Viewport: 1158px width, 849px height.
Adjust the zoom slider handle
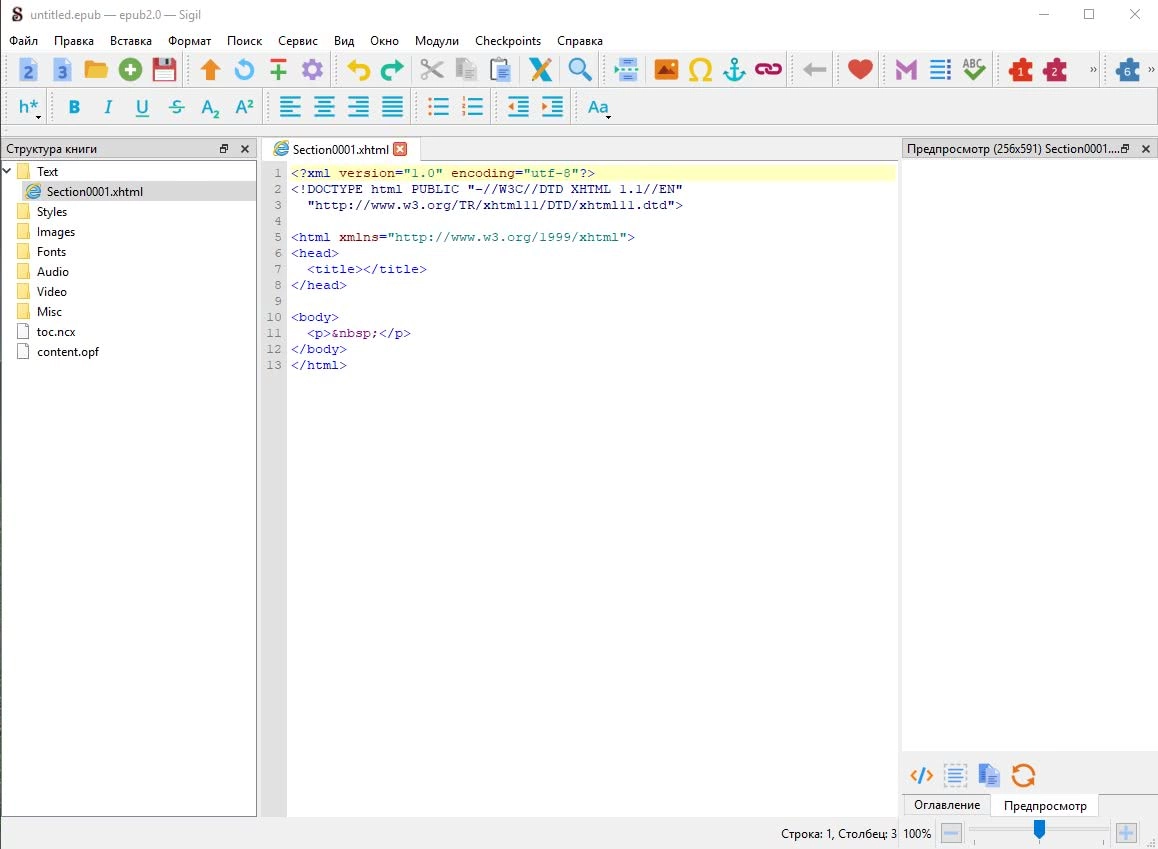[x=1039, y=830]
